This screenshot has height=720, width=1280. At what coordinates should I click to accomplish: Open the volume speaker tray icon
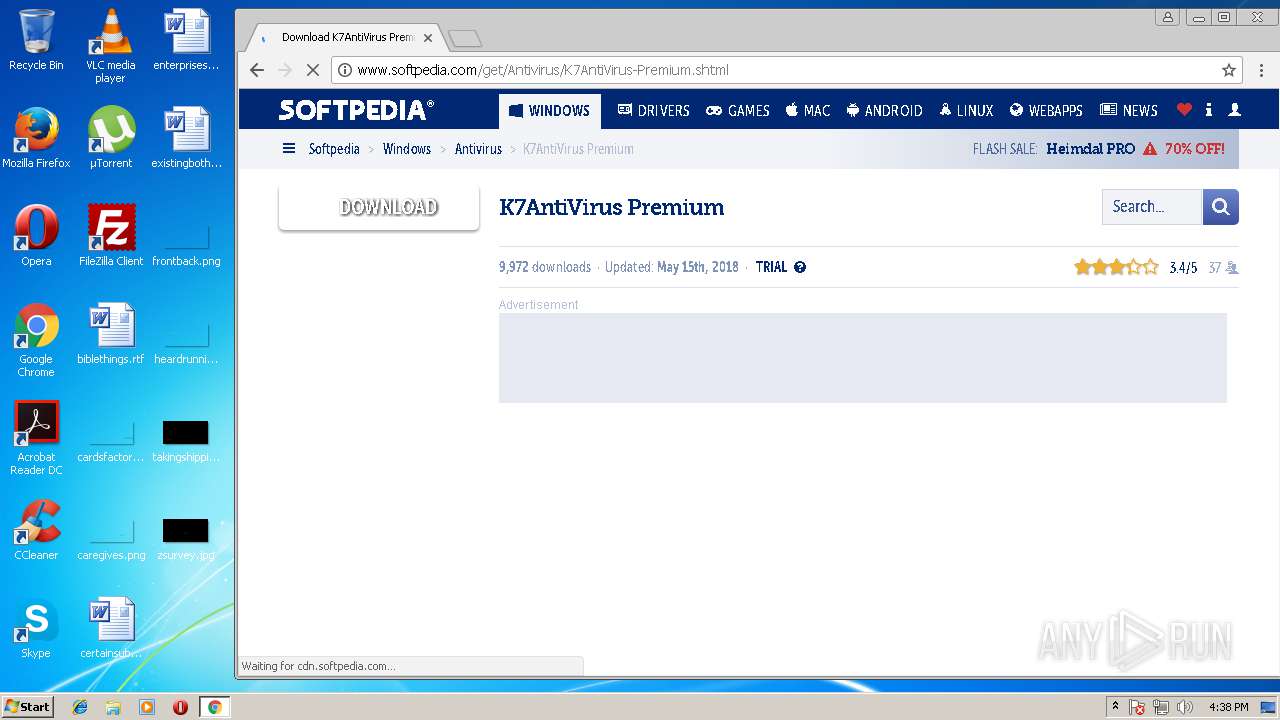[x=1185, y=707]
